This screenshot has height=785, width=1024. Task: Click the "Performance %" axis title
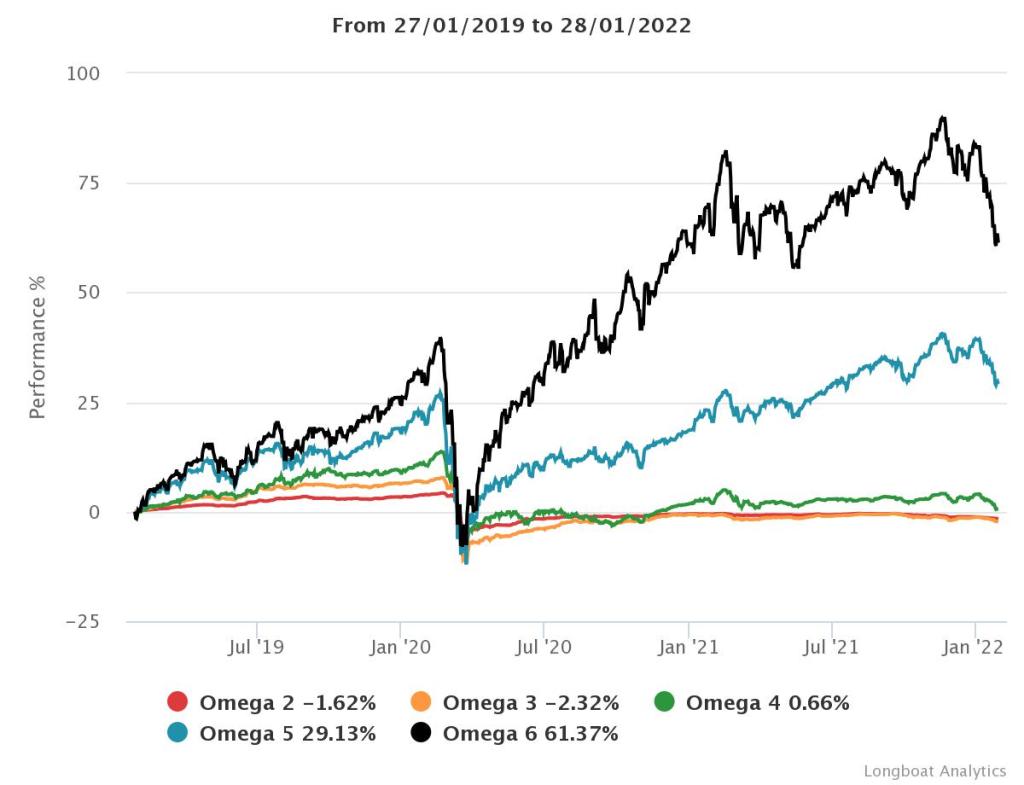(x=37, y=347)
